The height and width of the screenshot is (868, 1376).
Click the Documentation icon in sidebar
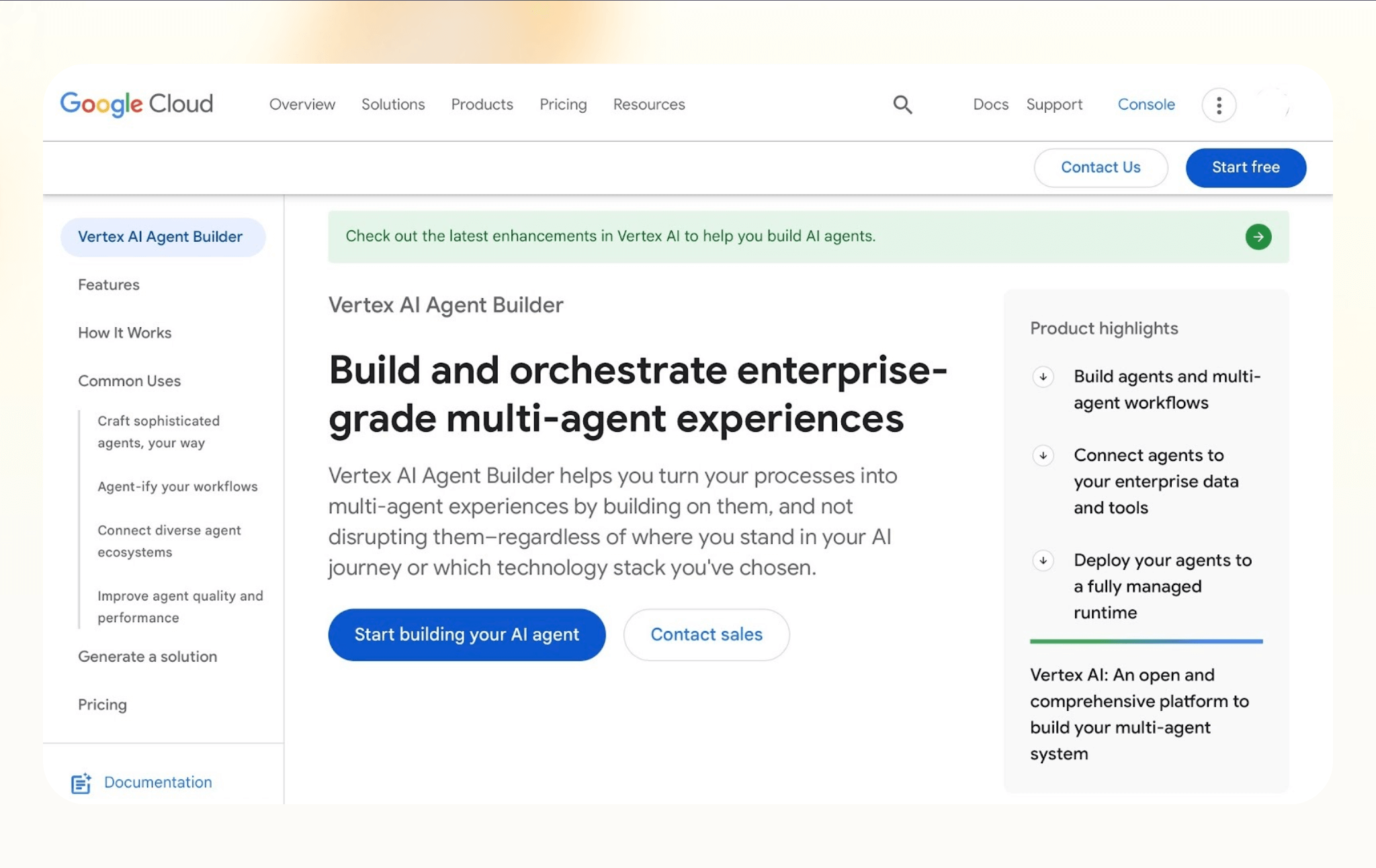[81, 783]
